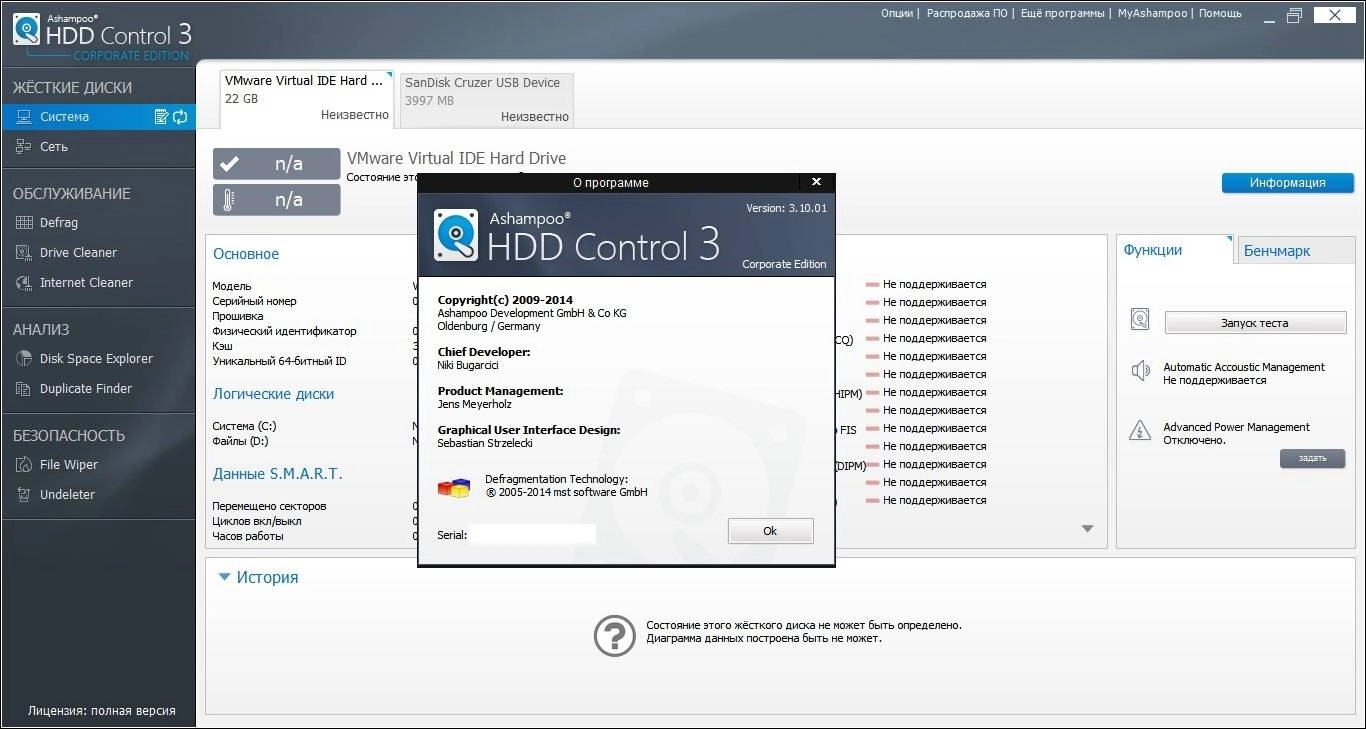Open Duplicate Finder in the sidebar
This screenshot has height=729, width=1366.
point(86,389)
